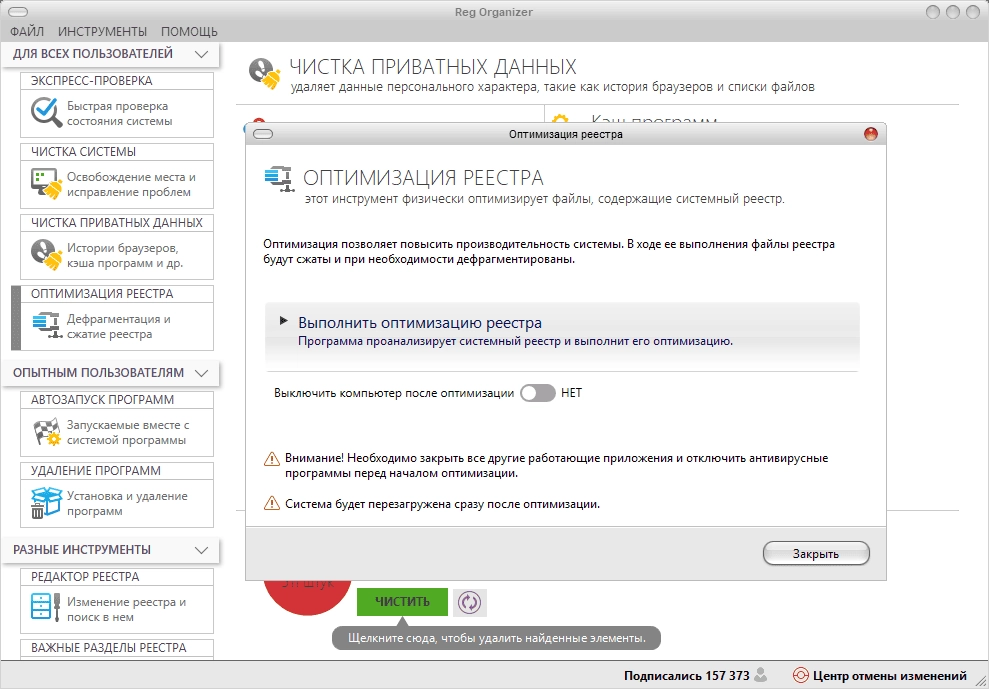Click the Чистка системы monitor broom icon
Image resolution: width=989 pixels, height=689 pixels.
[46, 184]
